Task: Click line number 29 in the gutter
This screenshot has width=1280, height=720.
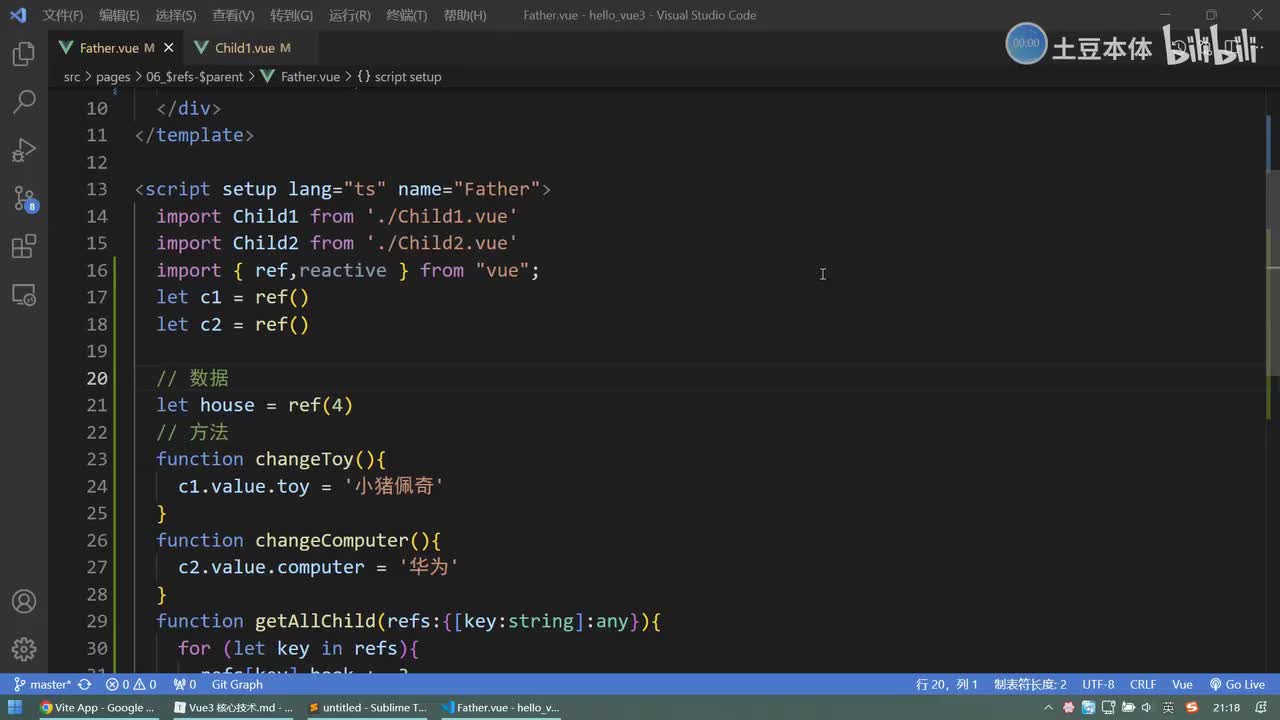Action: click(97, 621)
